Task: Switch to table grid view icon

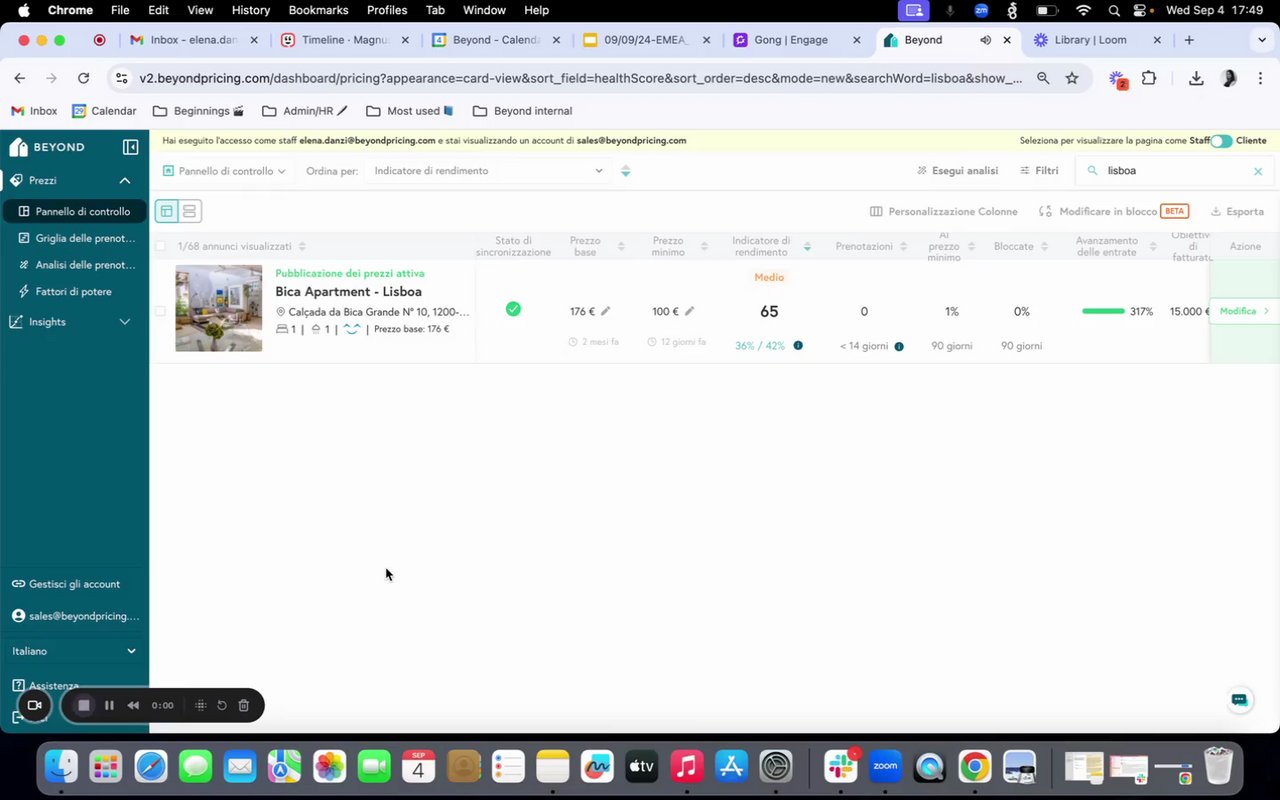Action: pos(166,211)
